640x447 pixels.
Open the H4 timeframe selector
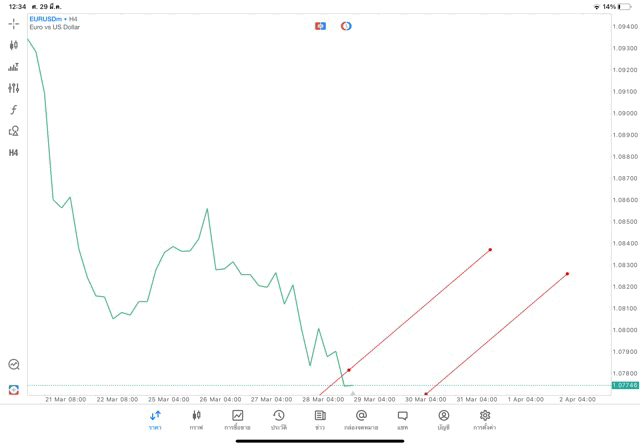coord(14,153)
